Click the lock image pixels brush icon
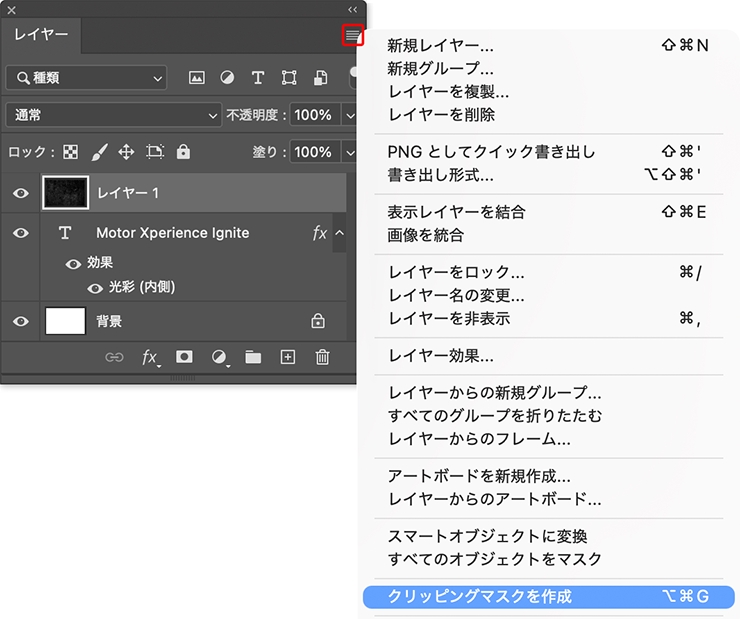The width and height of the screenshot is (740, 619). click(99, 152)
